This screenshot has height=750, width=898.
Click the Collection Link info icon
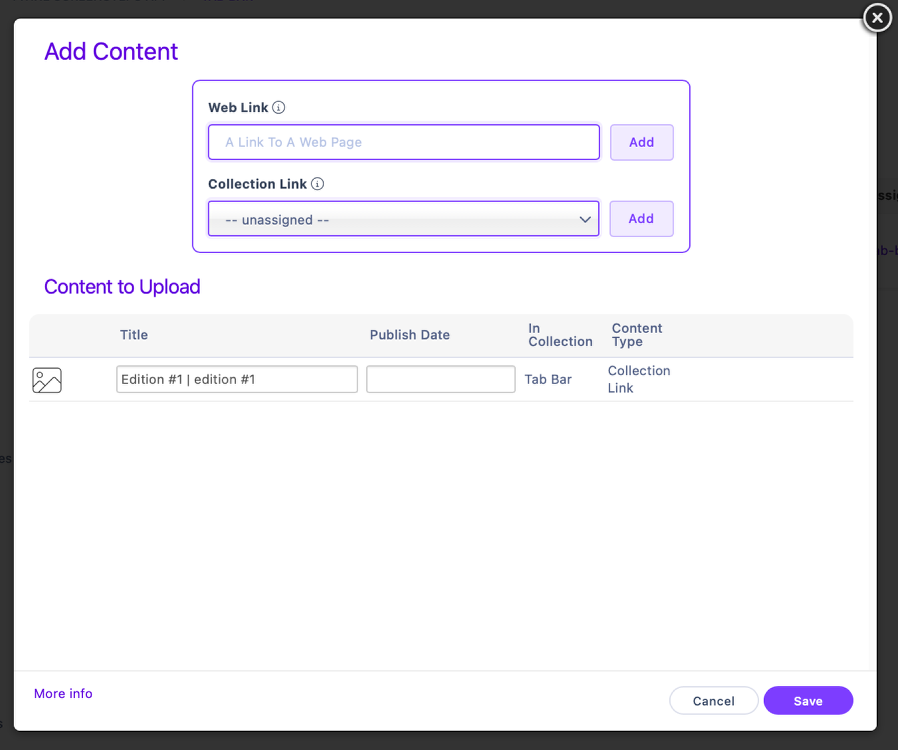coord(317,184)
